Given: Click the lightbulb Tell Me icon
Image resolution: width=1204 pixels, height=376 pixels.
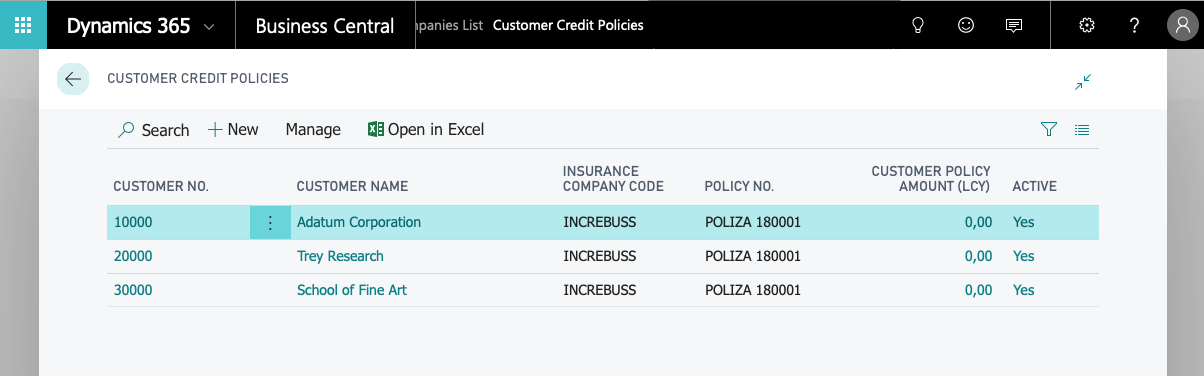Looking at the screenshot, I should coord(918,26).
